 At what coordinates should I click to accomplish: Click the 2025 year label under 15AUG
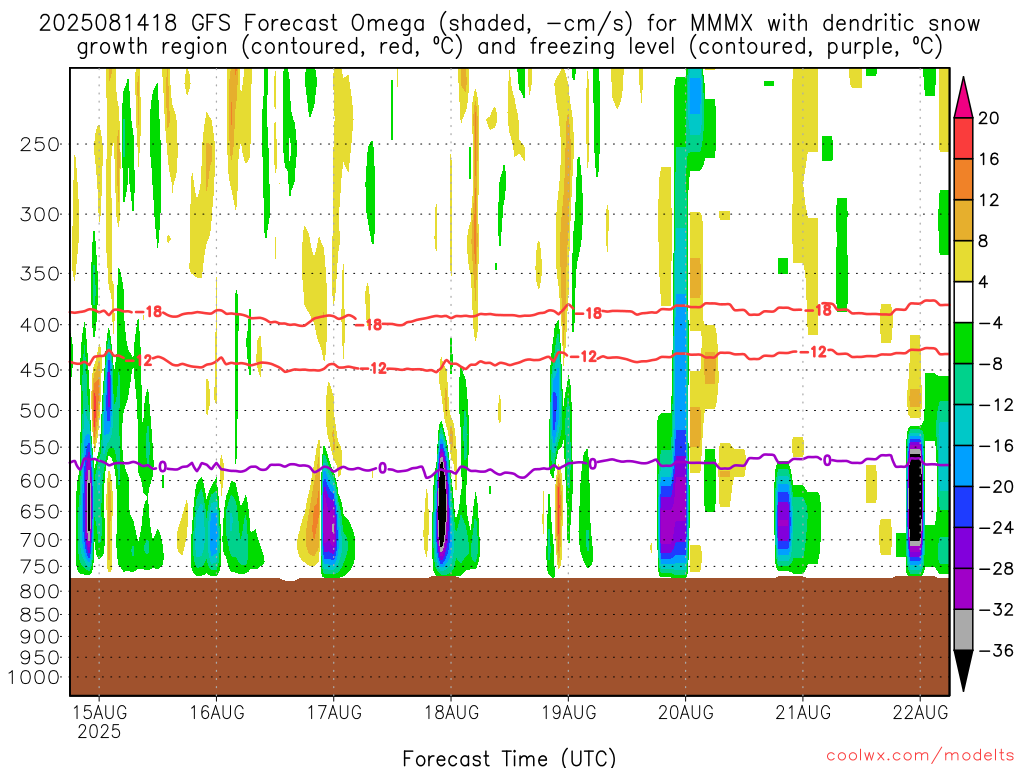click(x=99, y=731)
